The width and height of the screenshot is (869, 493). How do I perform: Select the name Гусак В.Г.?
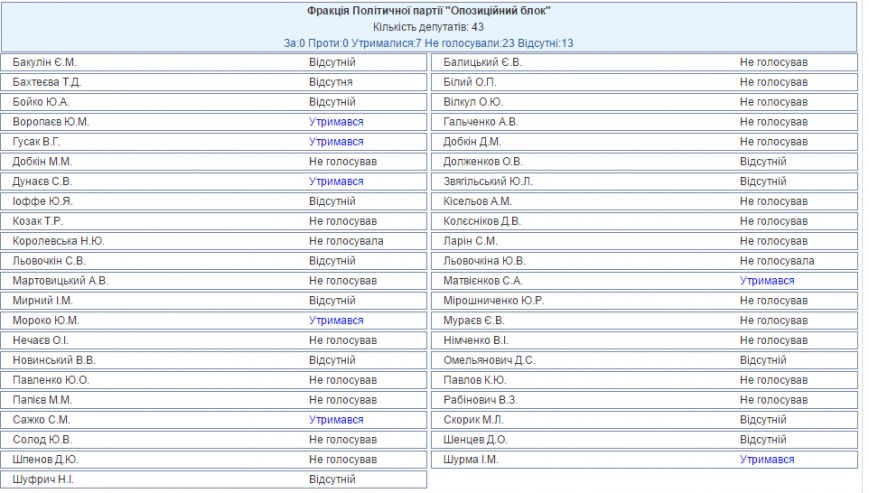click(x=36, y=142)
